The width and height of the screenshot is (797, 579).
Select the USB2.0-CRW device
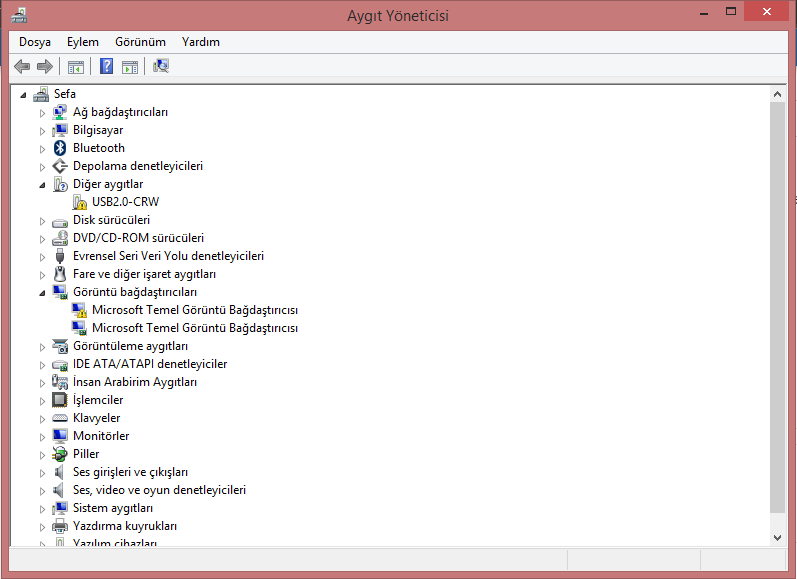126,202
